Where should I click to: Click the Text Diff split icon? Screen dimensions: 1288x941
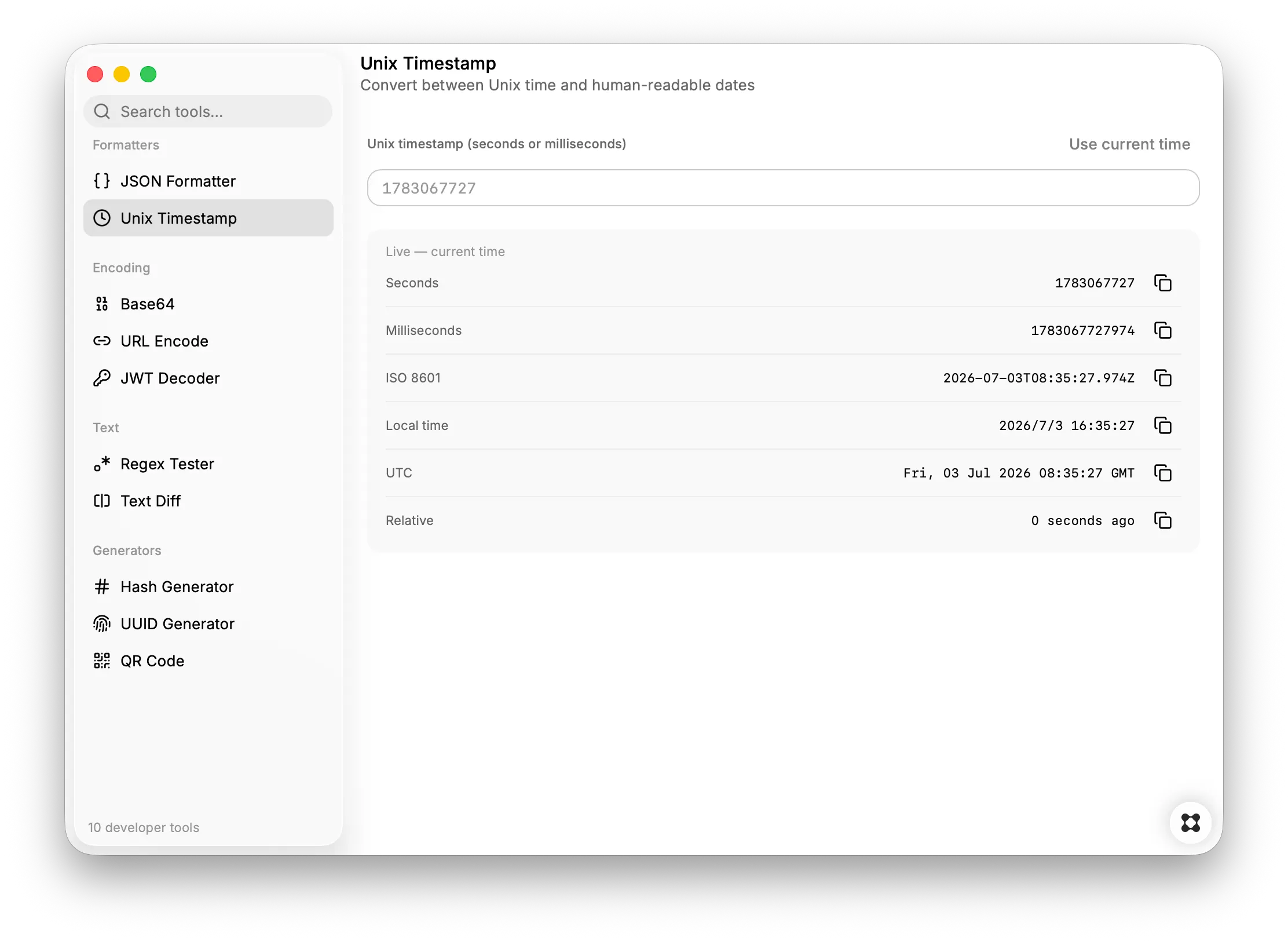point(102,501)
